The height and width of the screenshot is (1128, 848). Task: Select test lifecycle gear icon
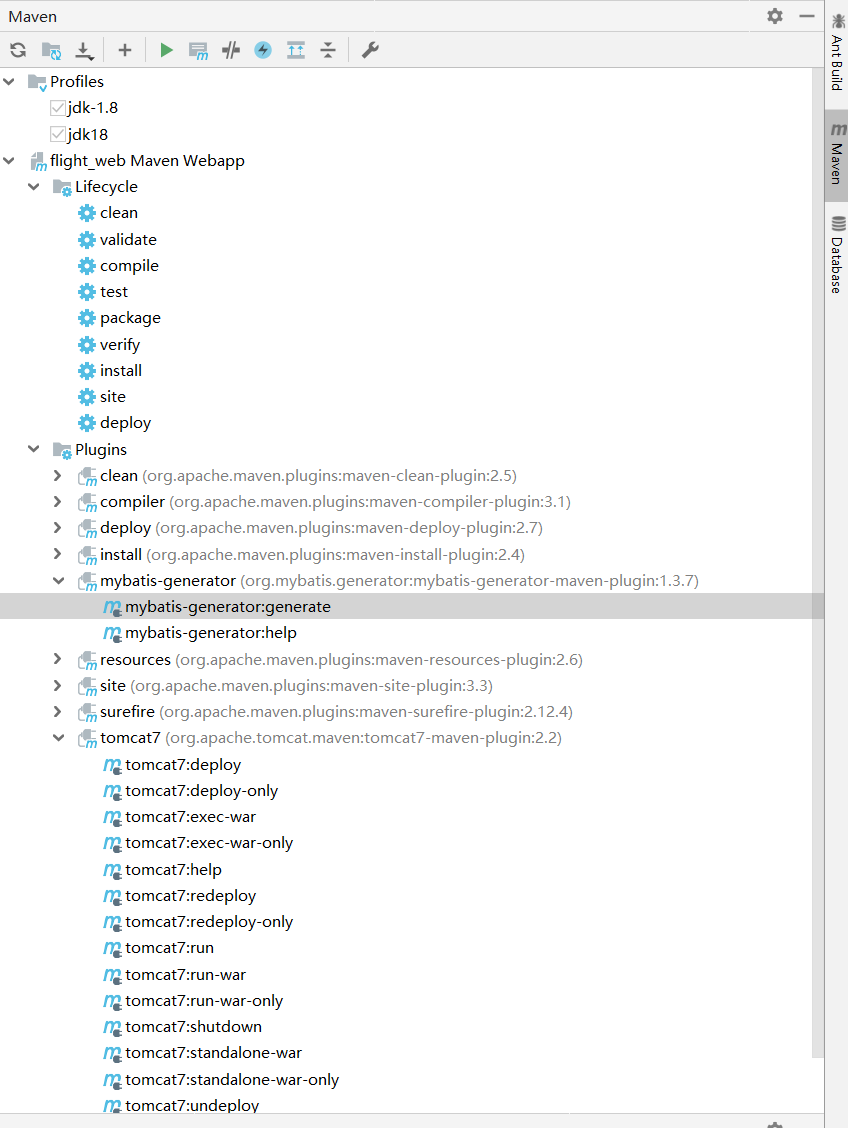point(87,292)
